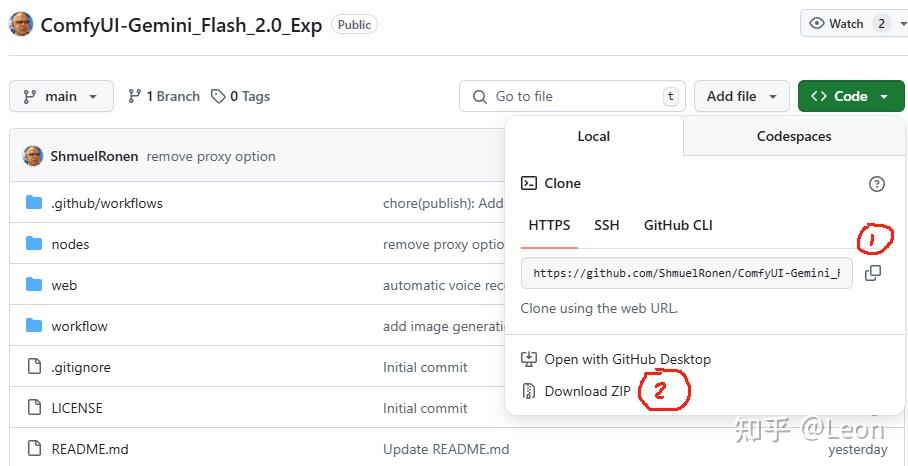Click the Open with GitHub Desktop icon
The height and width of the screenshot is (466, 908).
pyautogui.click(x=529, y=359)
